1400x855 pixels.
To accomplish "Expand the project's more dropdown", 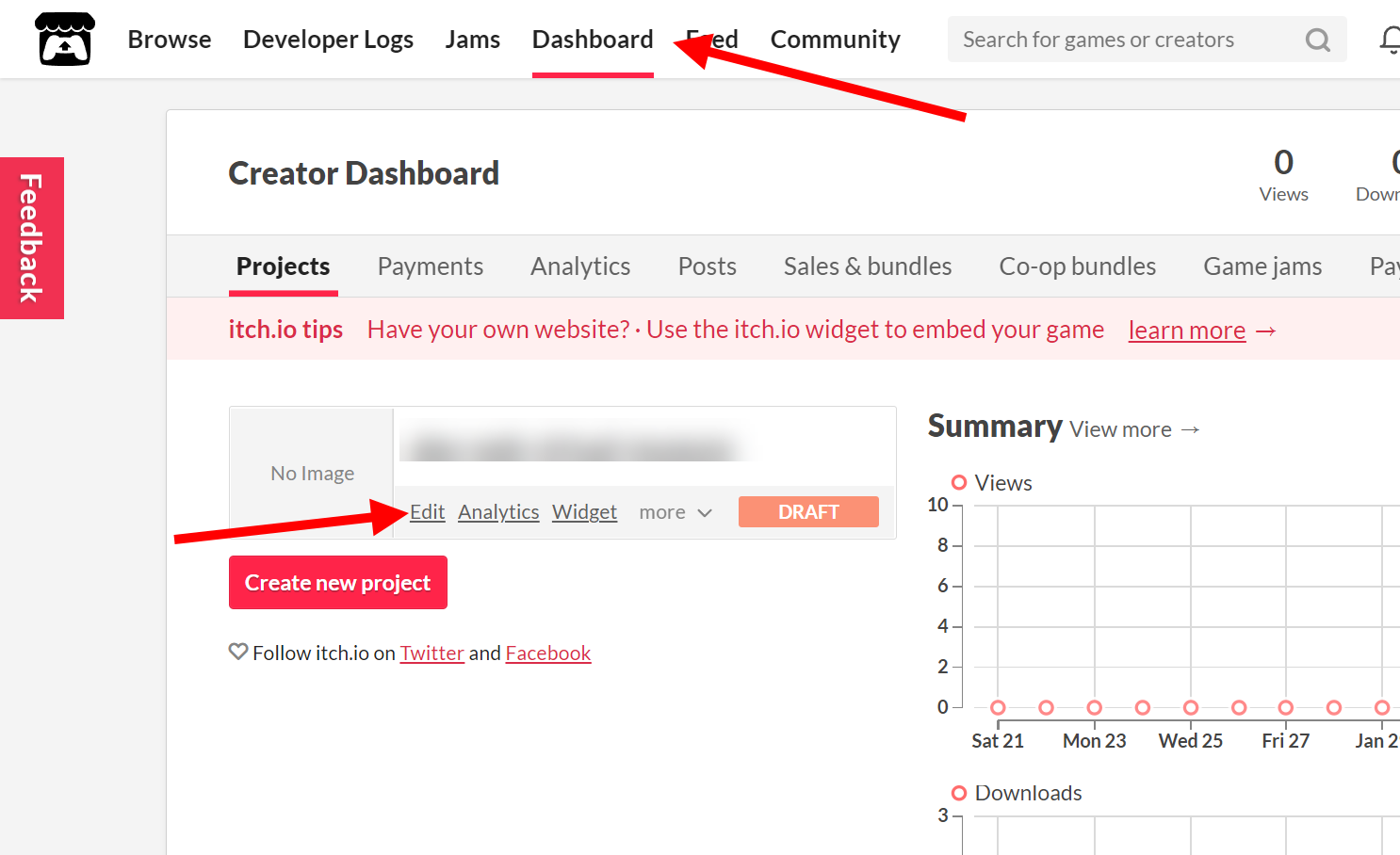I will tap(676, 512).
